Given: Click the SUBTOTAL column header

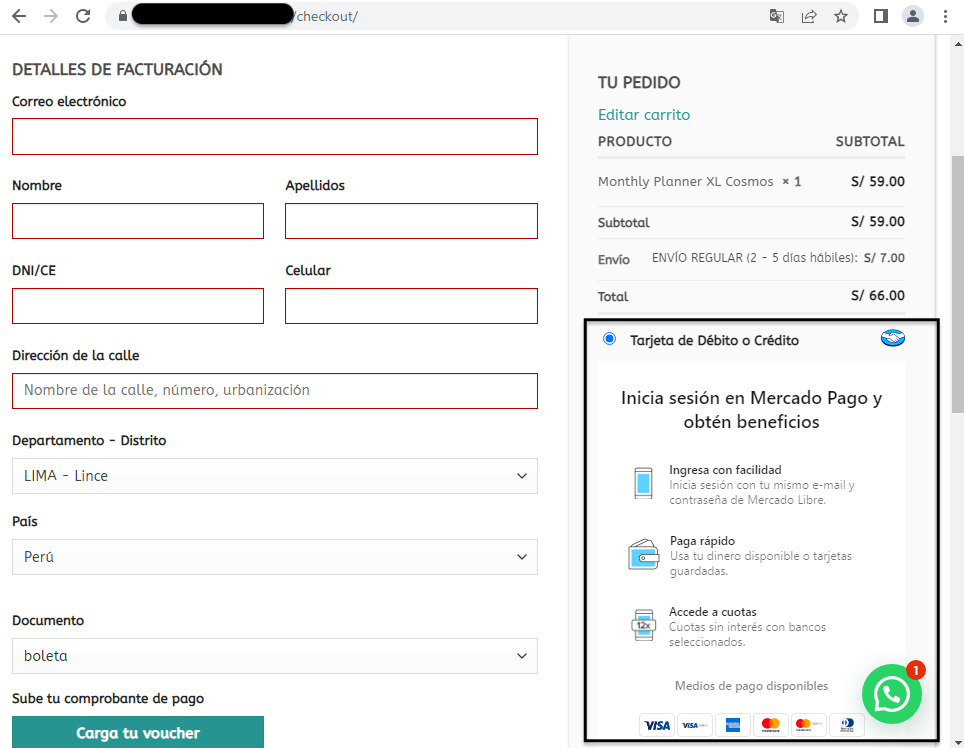Looking at the screenshot, I should (x=870, y=141).
